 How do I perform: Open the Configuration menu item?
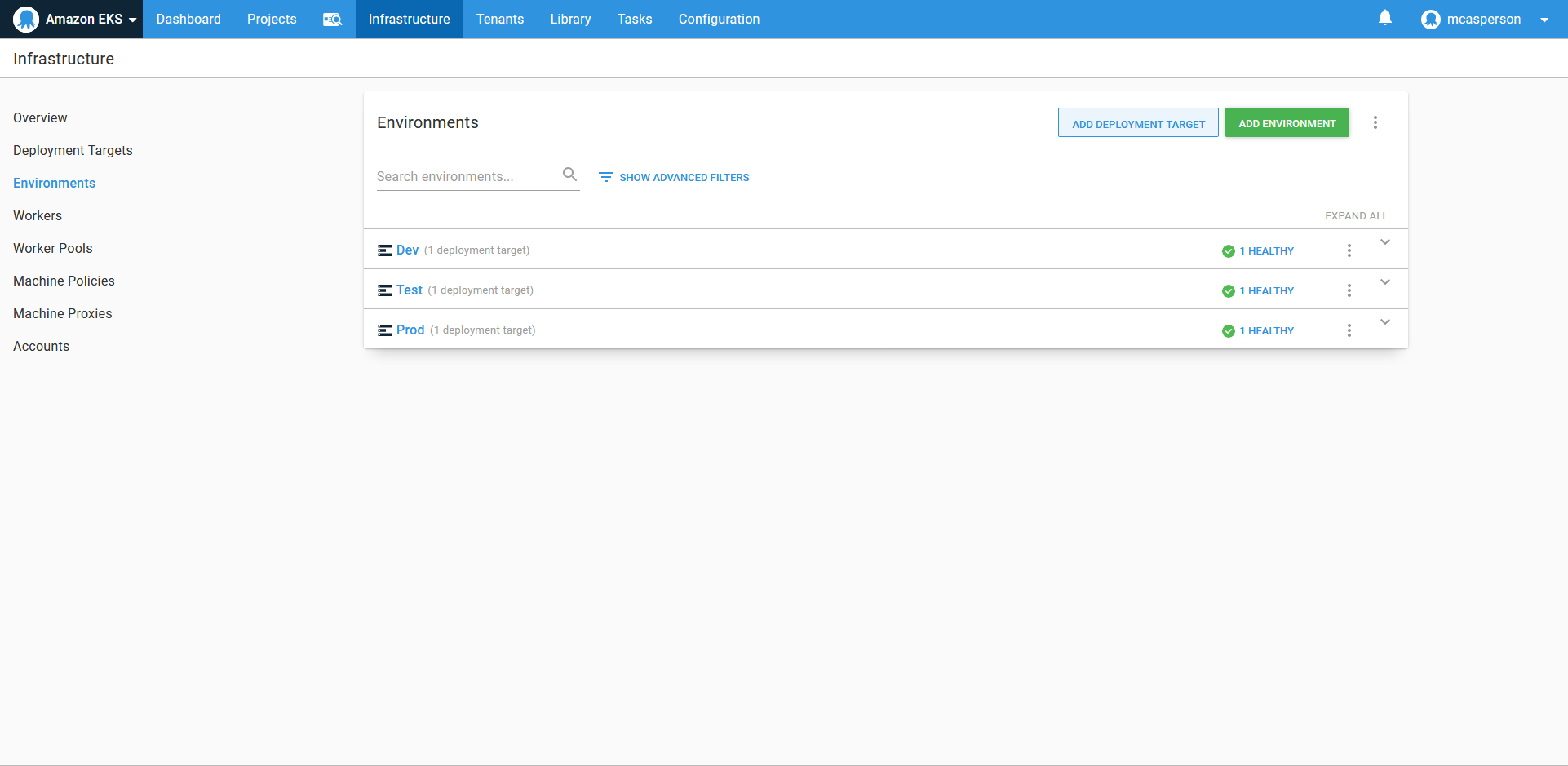[718, 19]
